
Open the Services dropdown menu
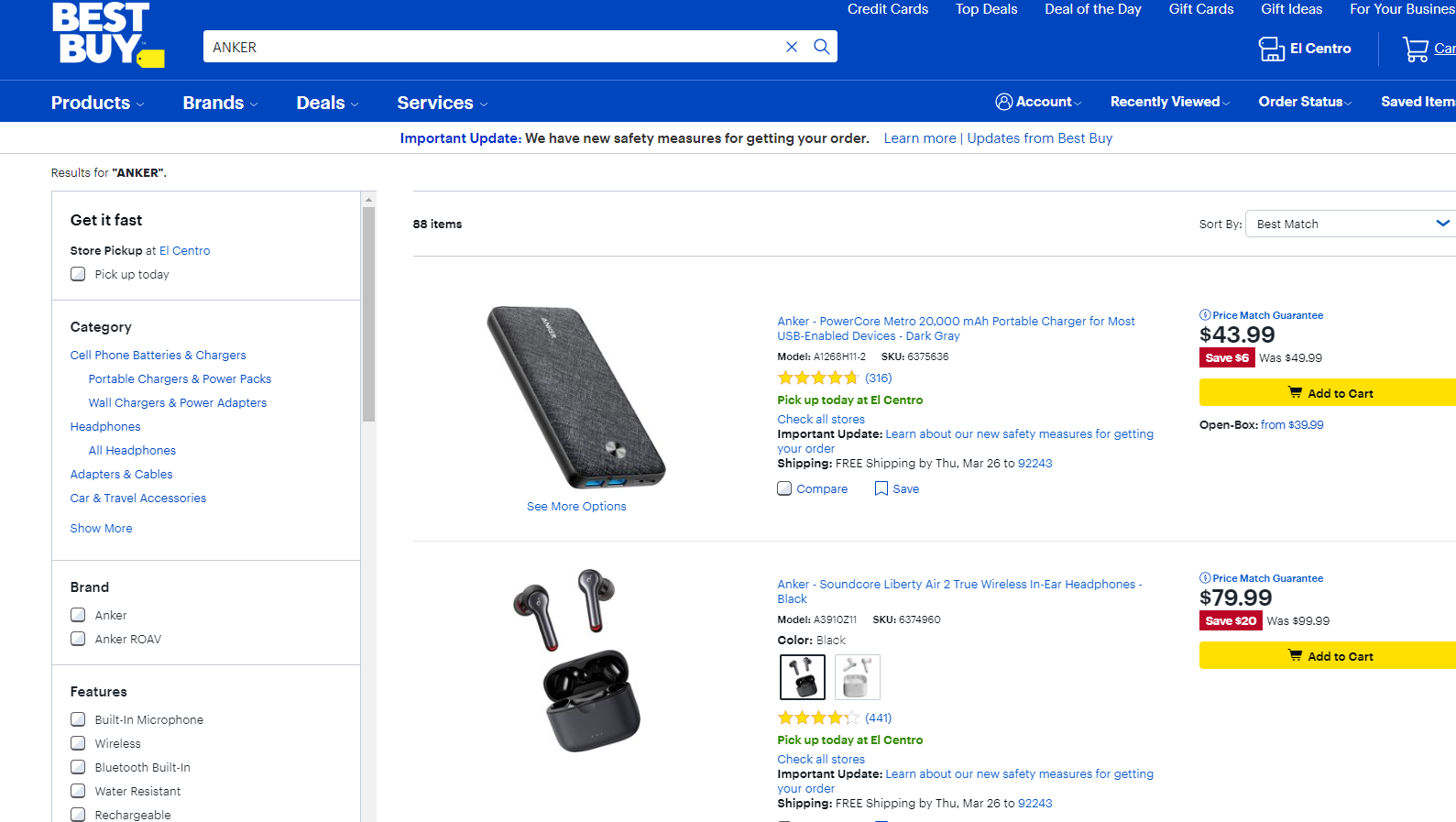pos(442,103)
